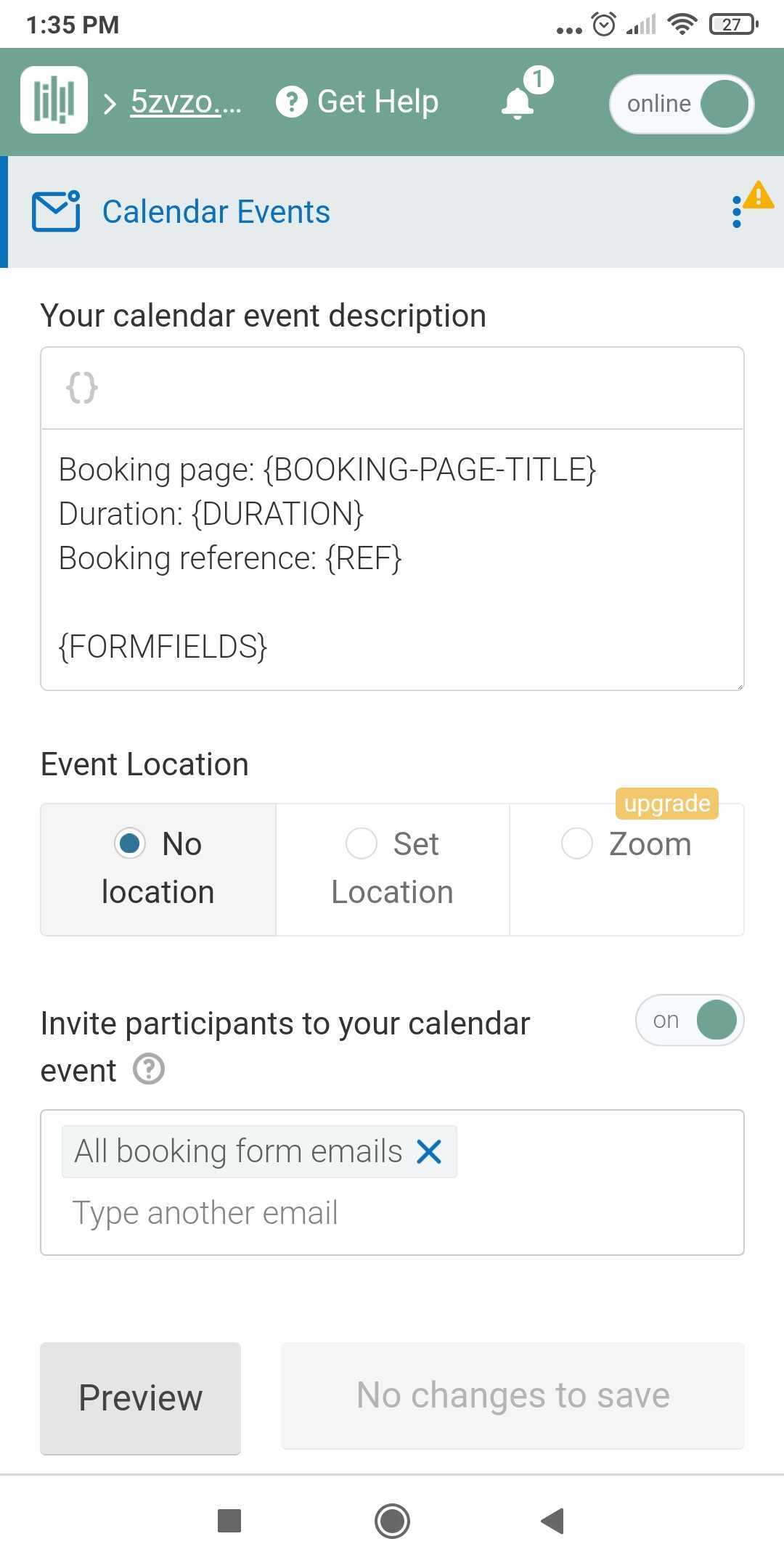784x1568 pixels.
Task: Open the 5zvzo booking page link
Action: pos(186,102)
